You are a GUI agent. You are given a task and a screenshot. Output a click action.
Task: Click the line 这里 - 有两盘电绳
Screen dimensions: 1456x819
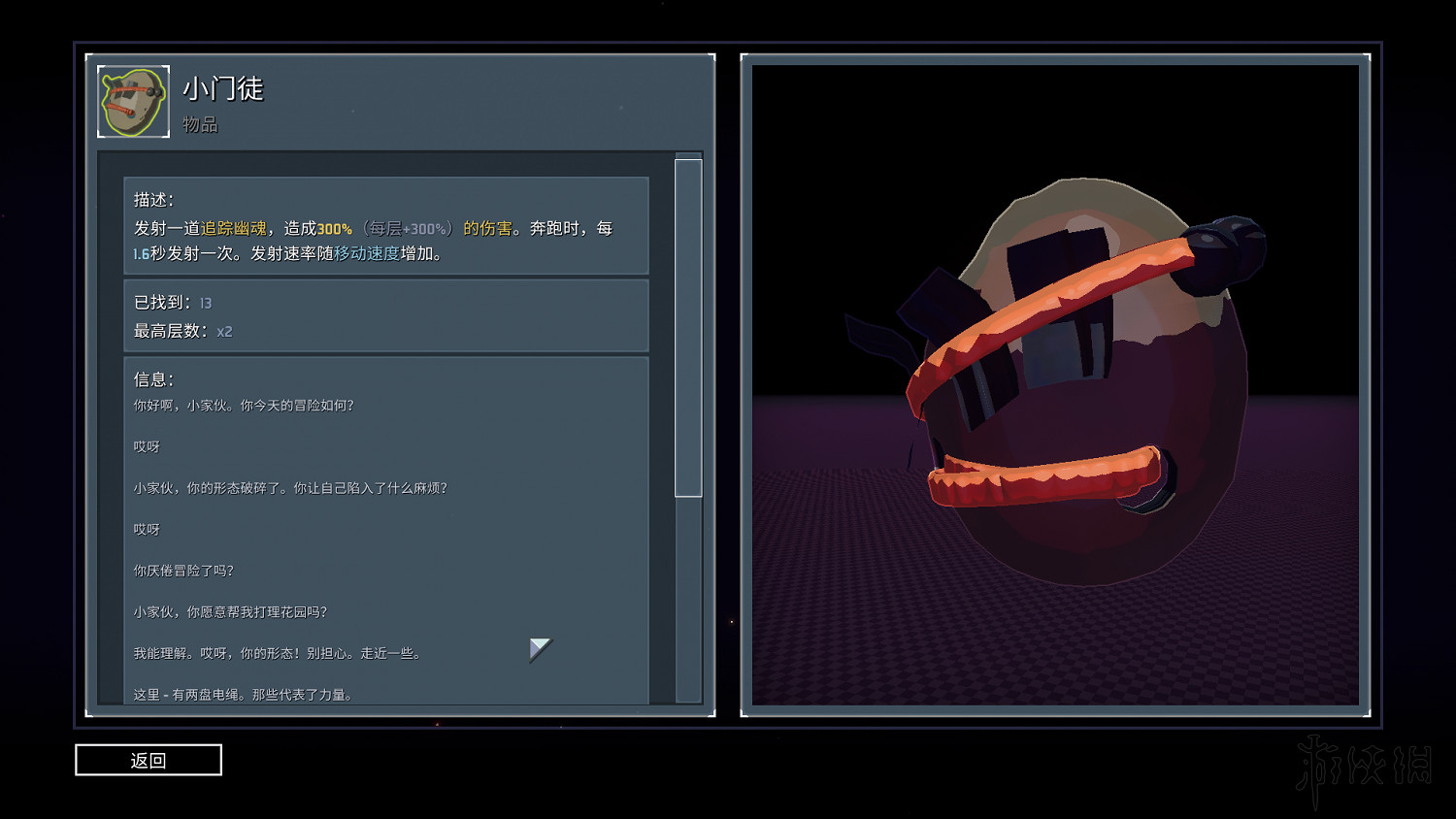243,695
